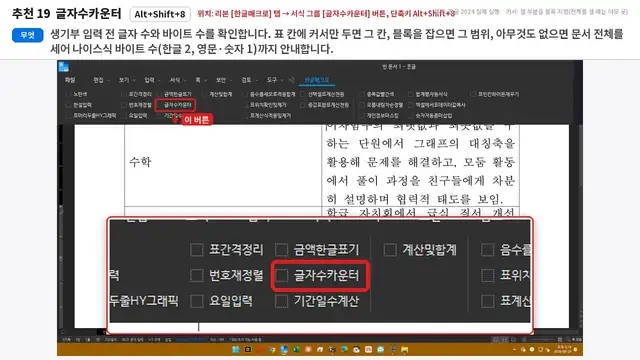The width and height of the screenshot is (640, 360).
Task: Open Microsoft Edge from the taskbar
Action: click(x=344, y=349)
